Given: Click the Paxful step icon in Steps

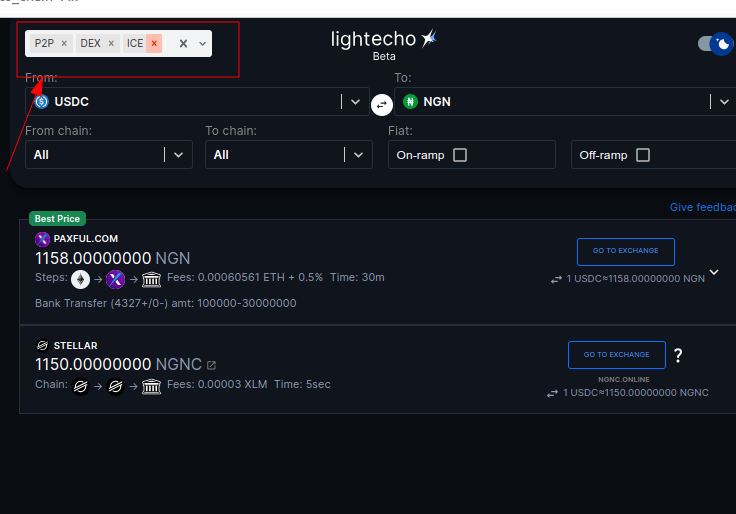Looking at the screenshot, I should (115, 279).
